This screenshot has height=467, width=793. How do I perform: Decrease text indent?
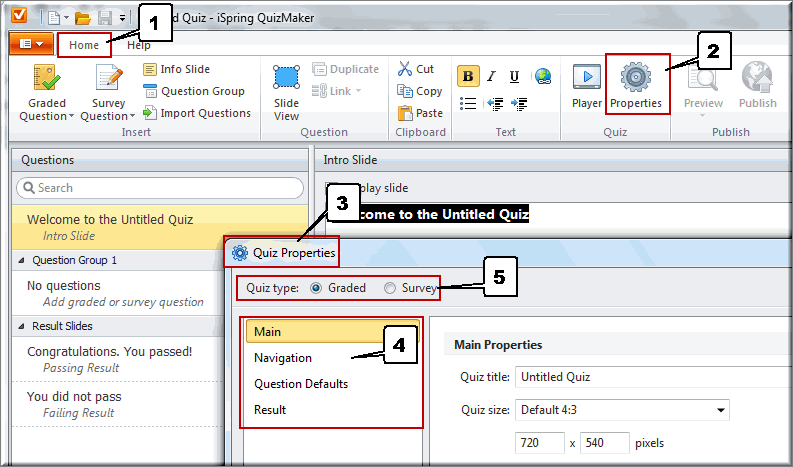pyautogui.click(x=495, y=104)
